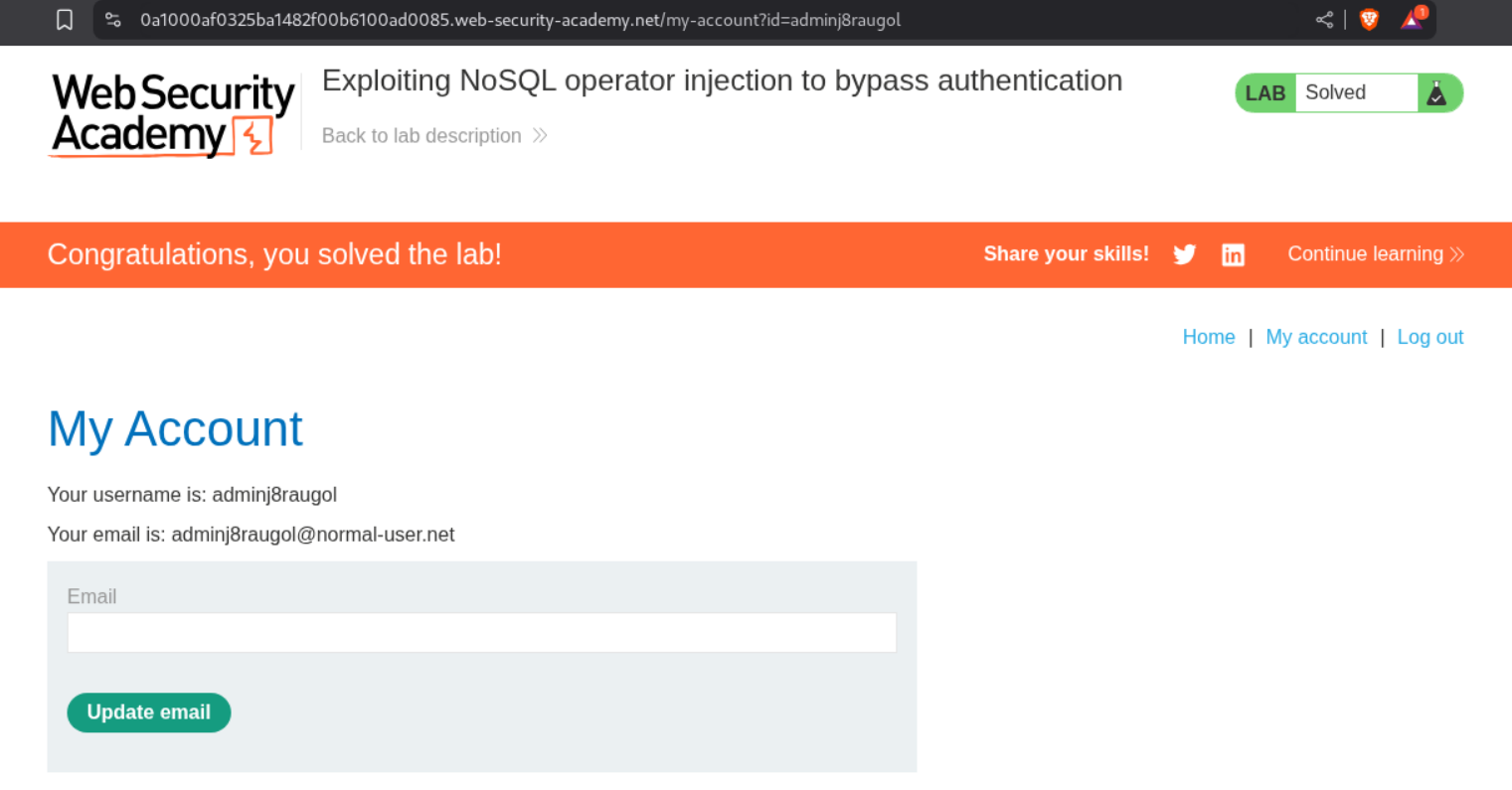
Task: Click the Continue learning link
Action: click(1365, 254)
